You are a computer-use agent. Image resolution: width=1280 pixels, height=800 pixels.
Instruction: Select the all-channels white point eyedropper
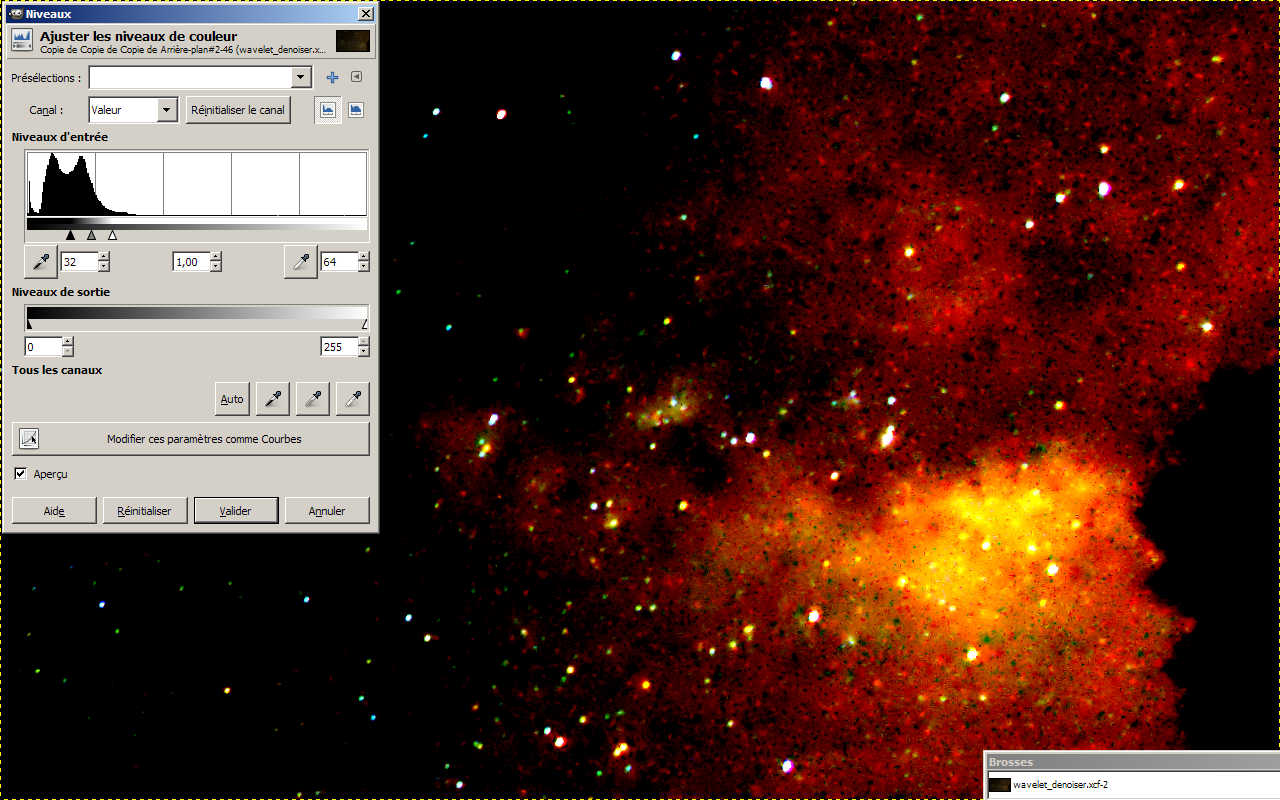tap(353, 399)
